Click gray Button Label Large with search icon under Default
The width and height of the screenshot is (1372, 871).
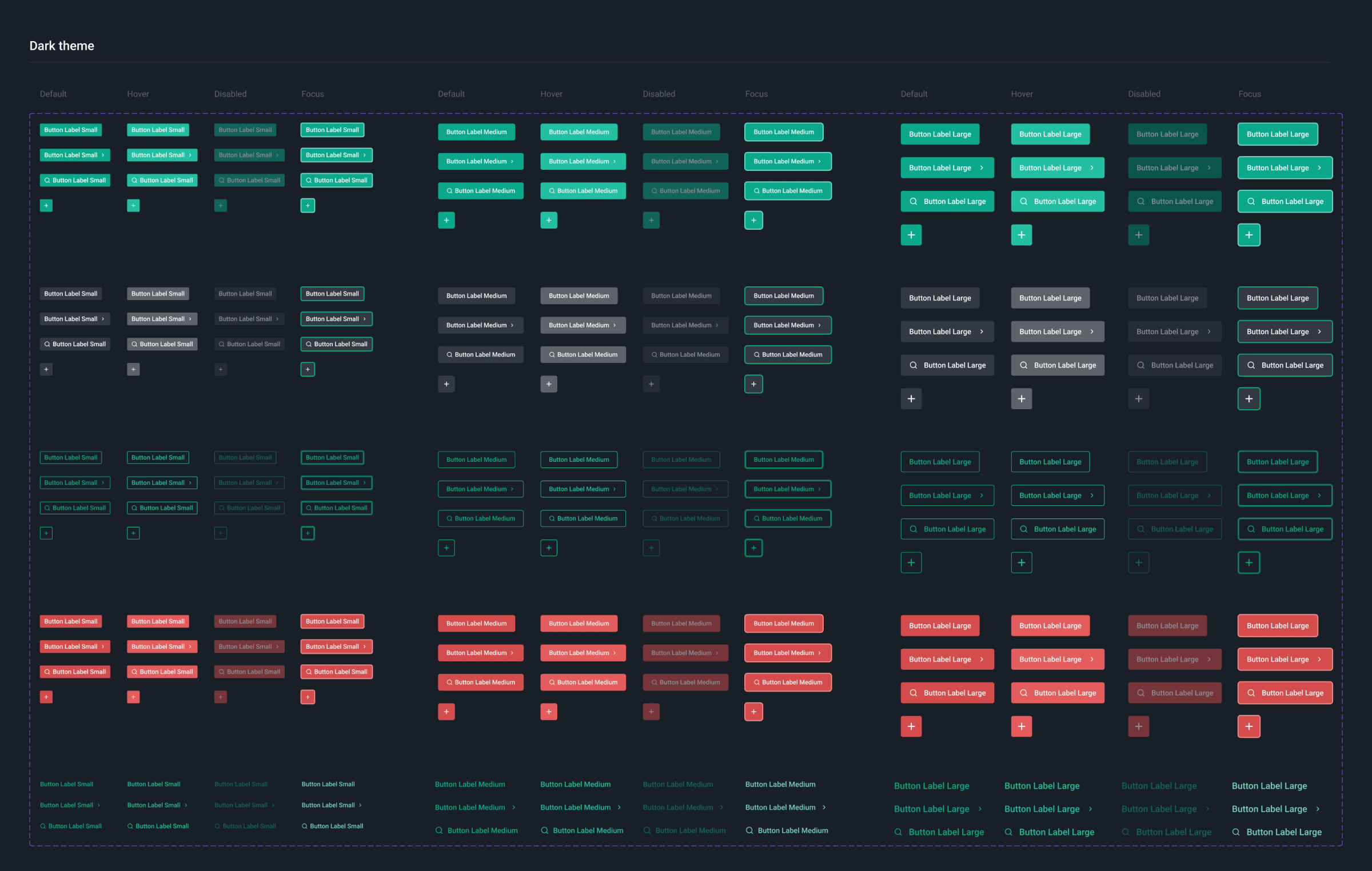[947, 366]
